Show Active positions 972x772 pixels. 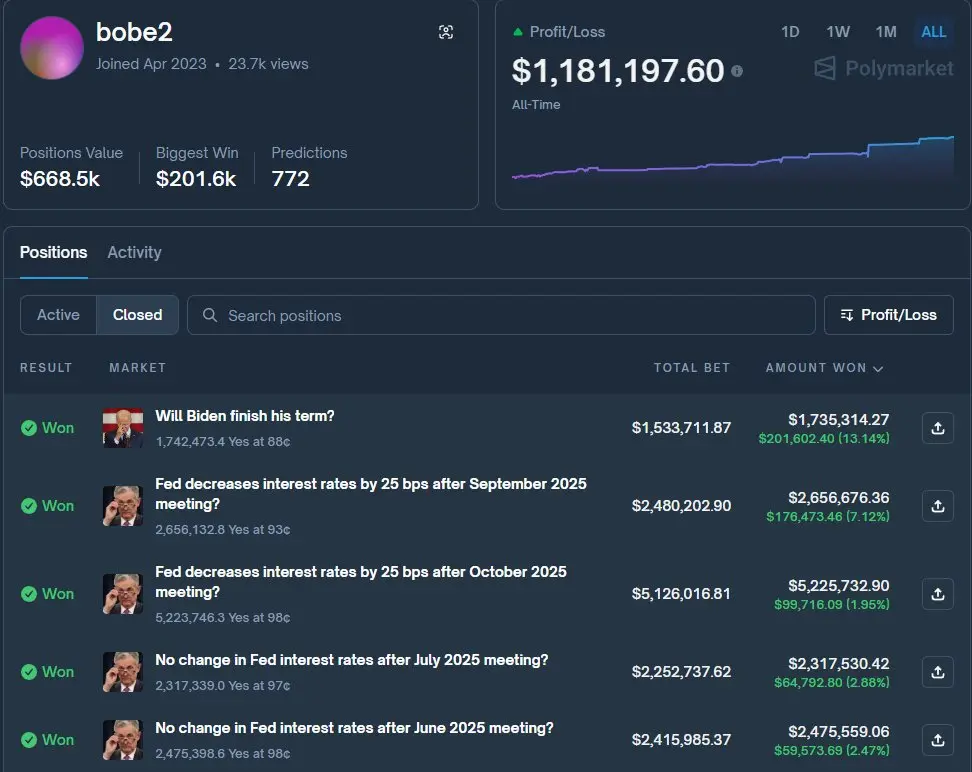[x=58, y=315]
